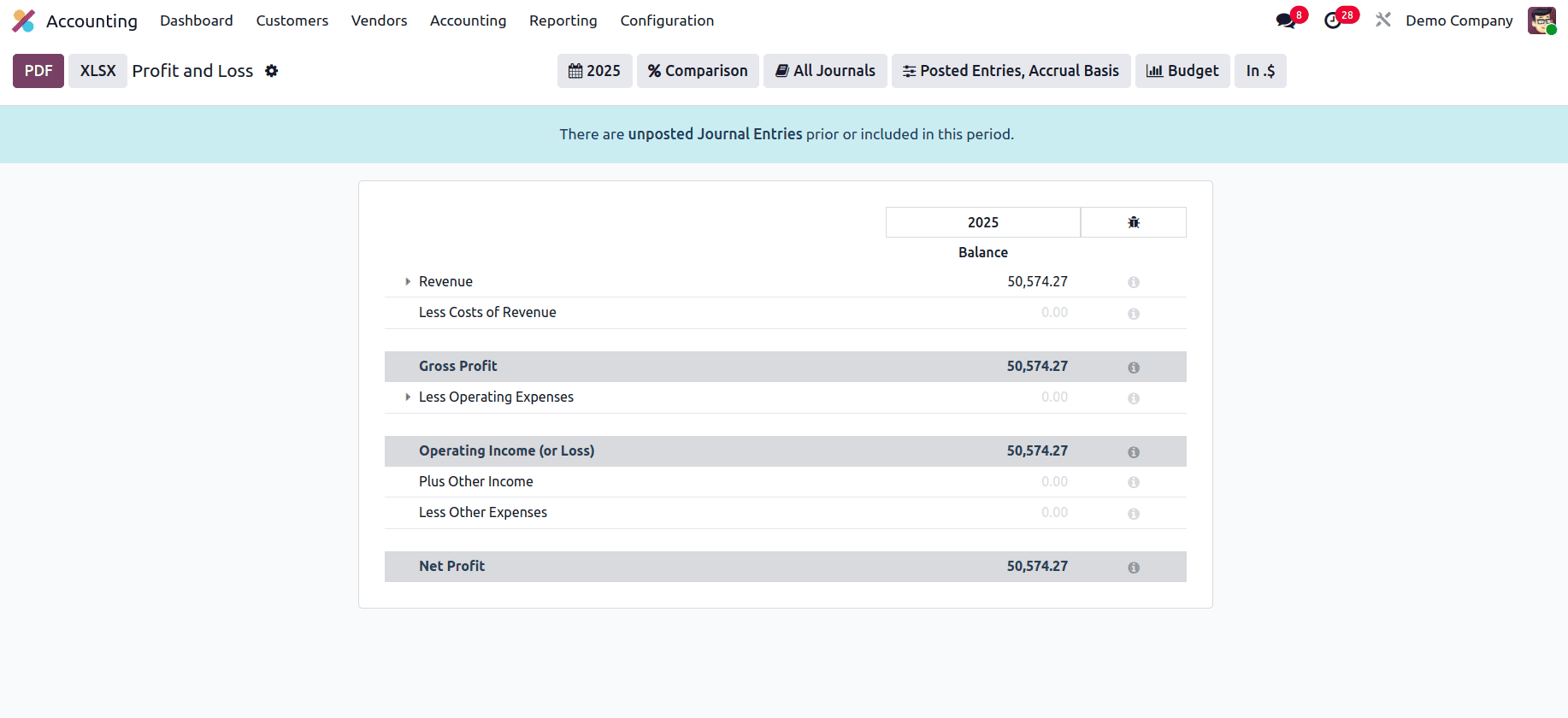1568x718 pixels.
Task: Click the Revenue balance 50,574.27
Action: pyautogui.click(x=1037, y=281)
